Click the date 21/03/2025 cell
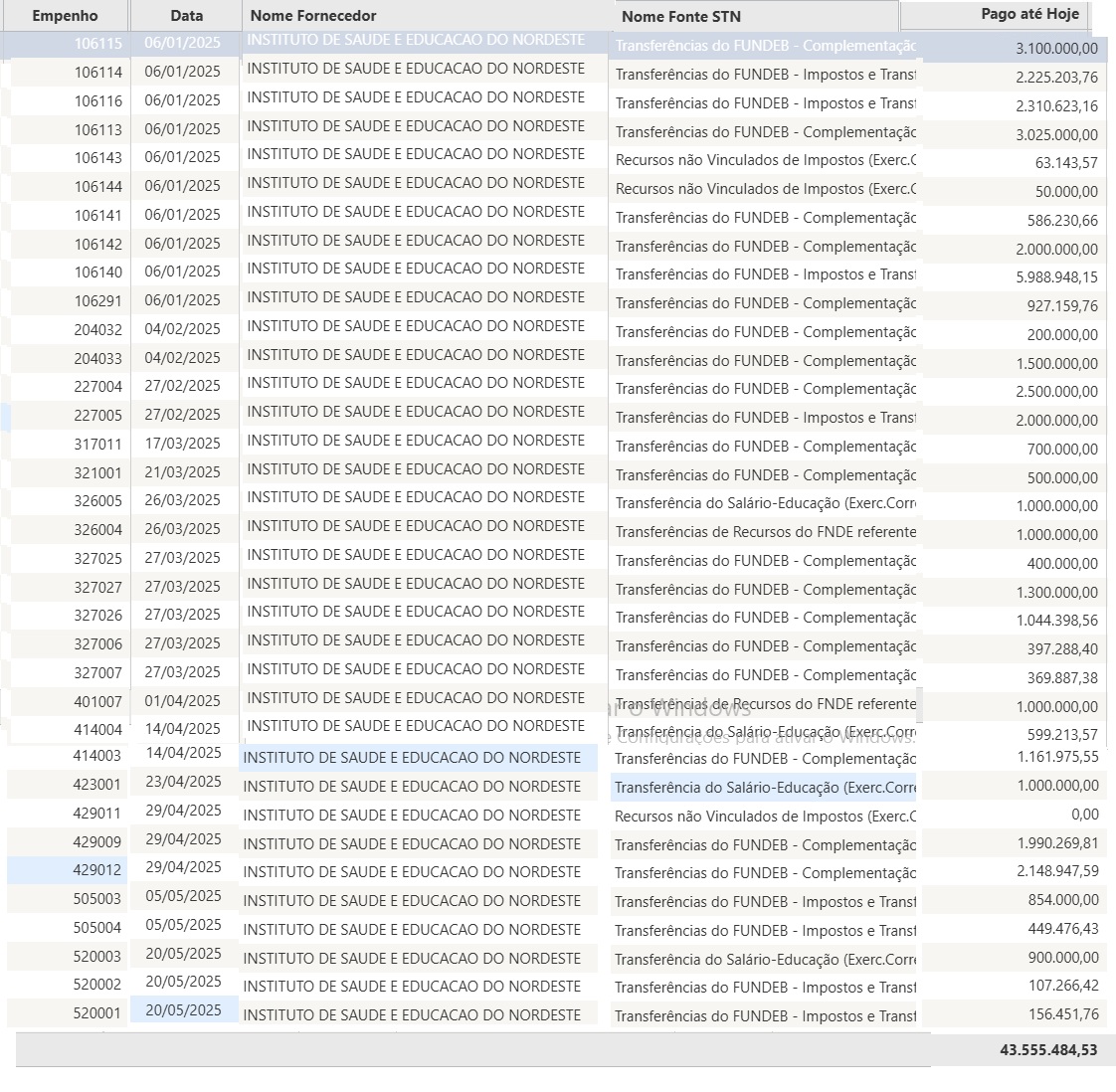Image resolution: width=1116 pixels, height=1092 pixels. point(182,472)
